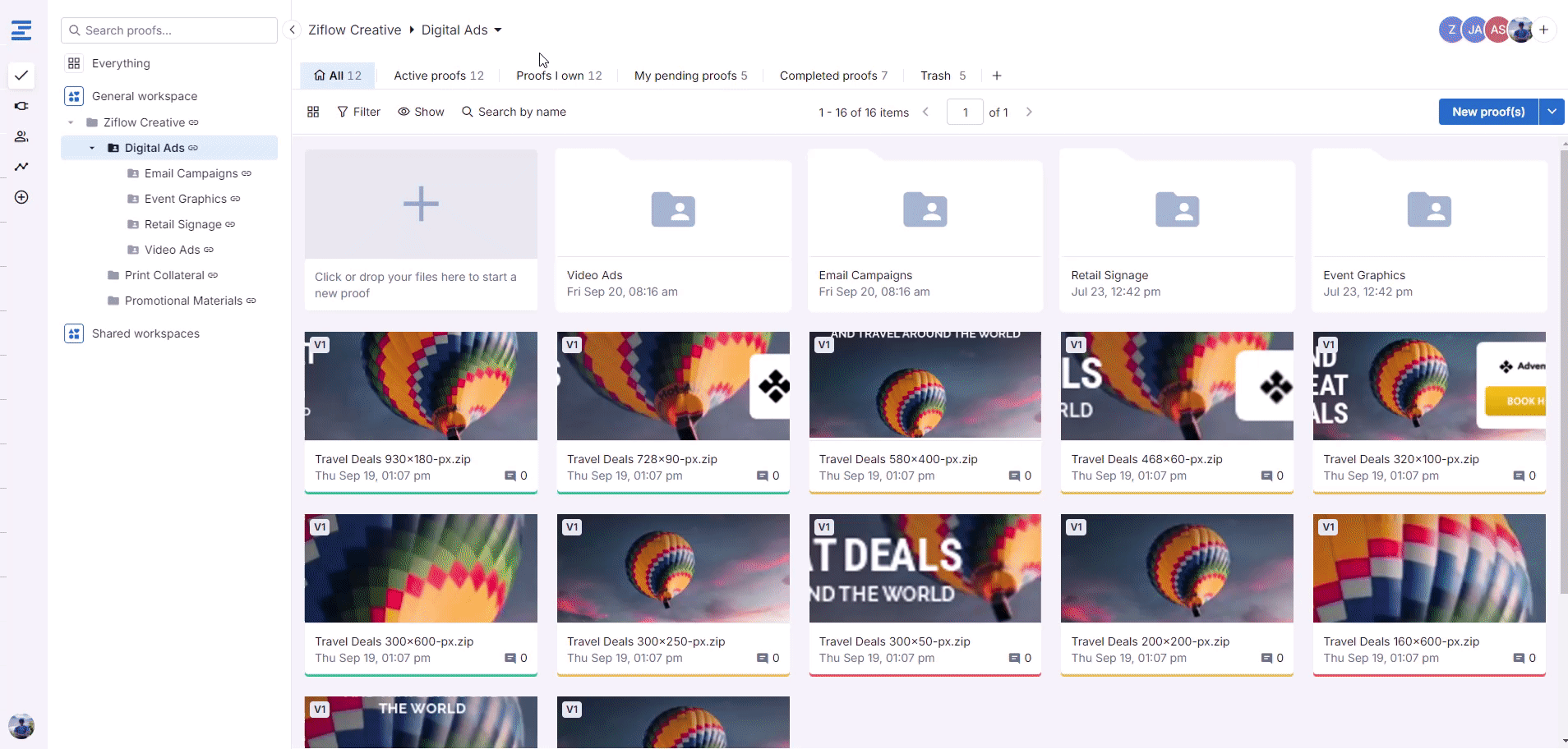Open the proofs checkmark sidebar icon
The height and width of the screenshot is (749, 1568).
point(21,76)
